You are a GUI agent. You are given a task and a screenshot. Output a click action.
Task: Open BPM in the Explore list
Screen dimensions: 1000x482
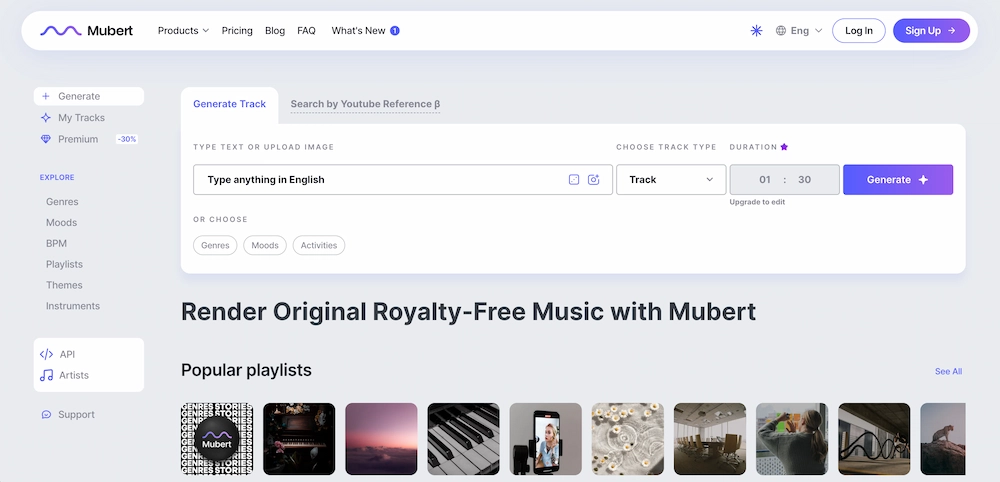[56, 244]
